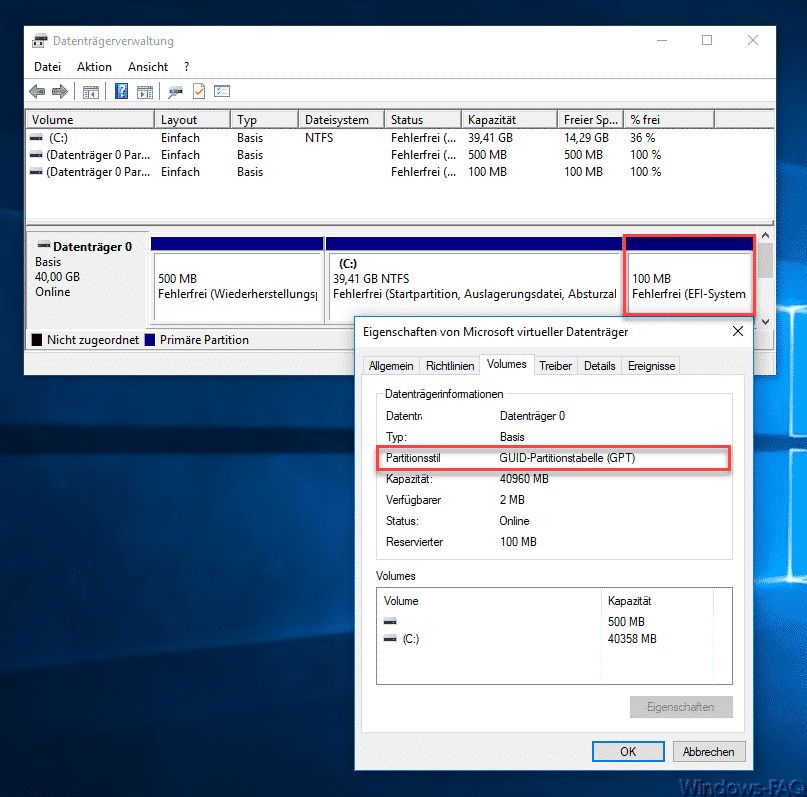Select the Allgemein tab
Screen dimensions: 807x797
point(390,365)
